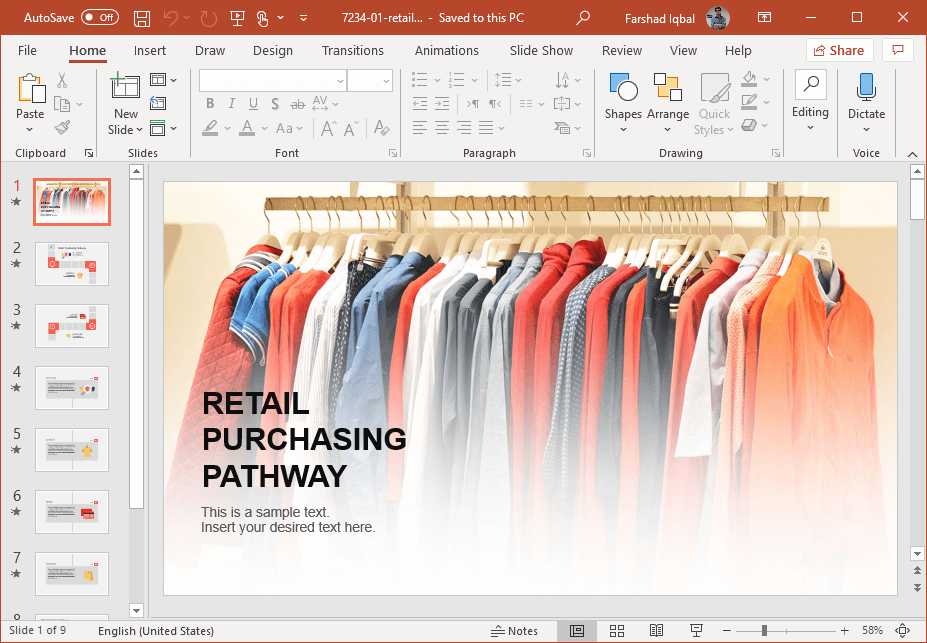Image resolution: width=927 pixels, height=643 pixels.
Task: Fit slide to current window
Action: 903,631
